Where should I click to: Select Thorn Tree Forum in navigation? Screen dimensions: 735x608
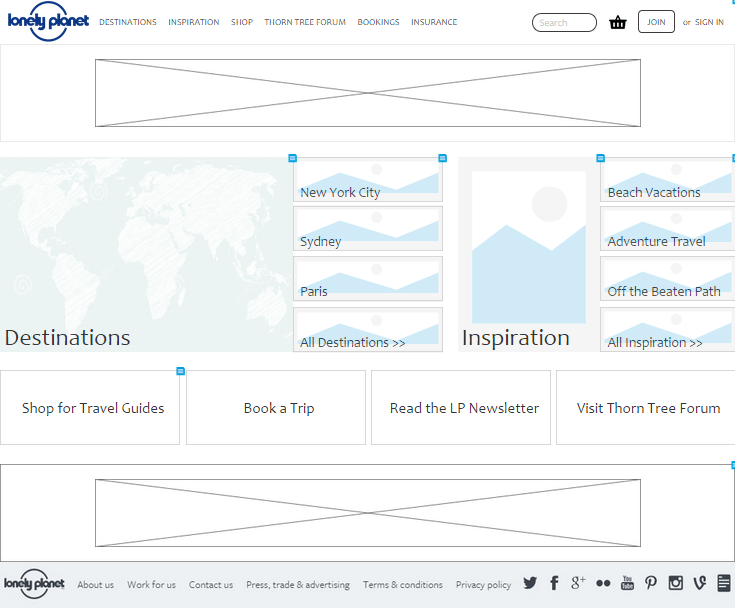pos(305,22)
